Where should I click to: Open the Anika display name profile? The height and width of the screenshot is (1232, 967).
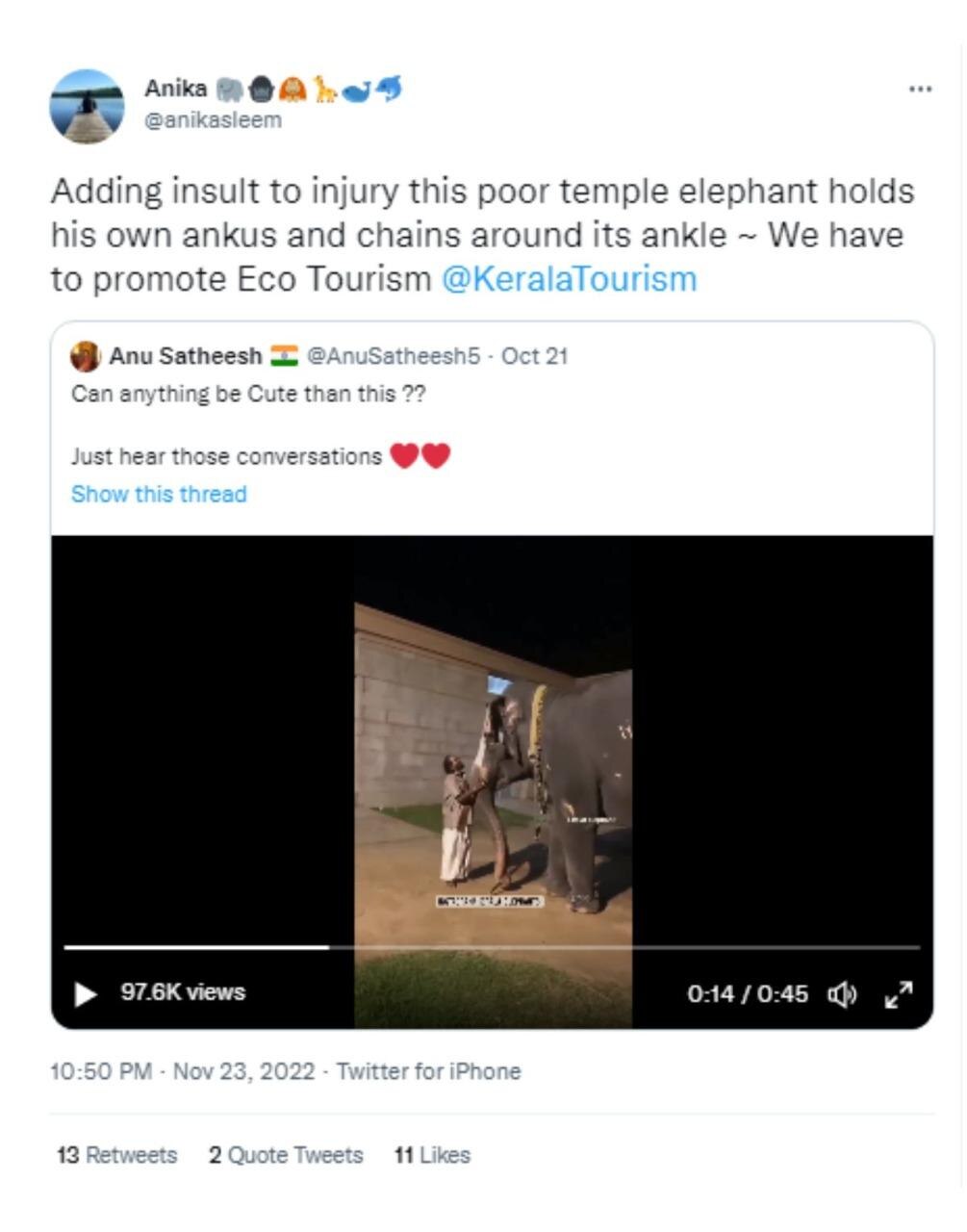[x=176, y=89]
